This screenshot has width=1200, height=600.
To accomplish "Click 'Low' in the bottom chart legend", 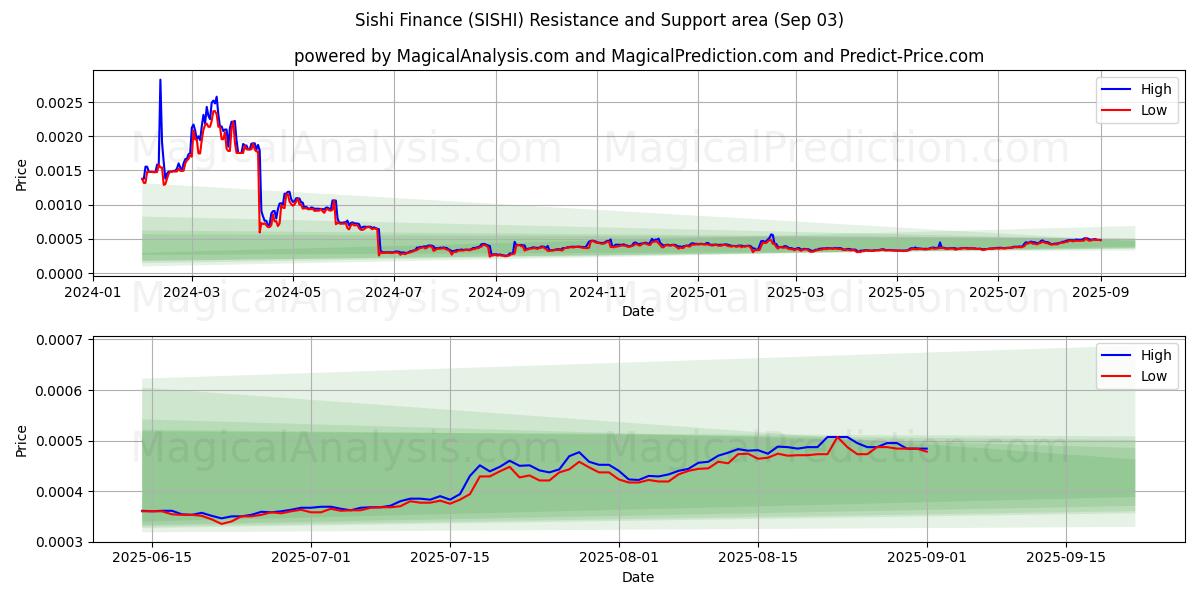I will tap(1154, 376).
